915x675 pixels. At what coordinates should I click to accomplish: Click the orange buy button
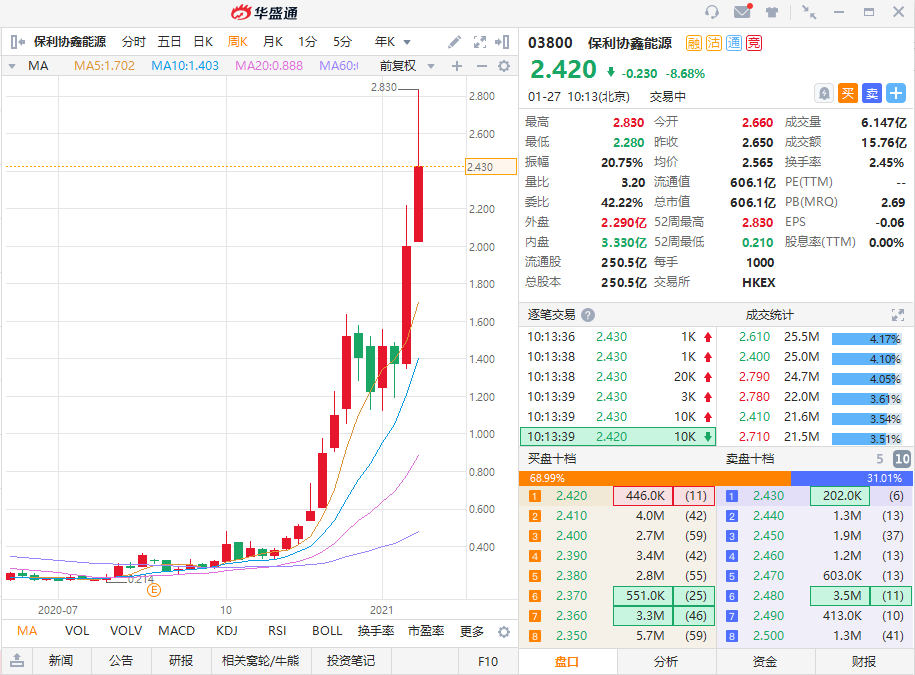[848, 93]
